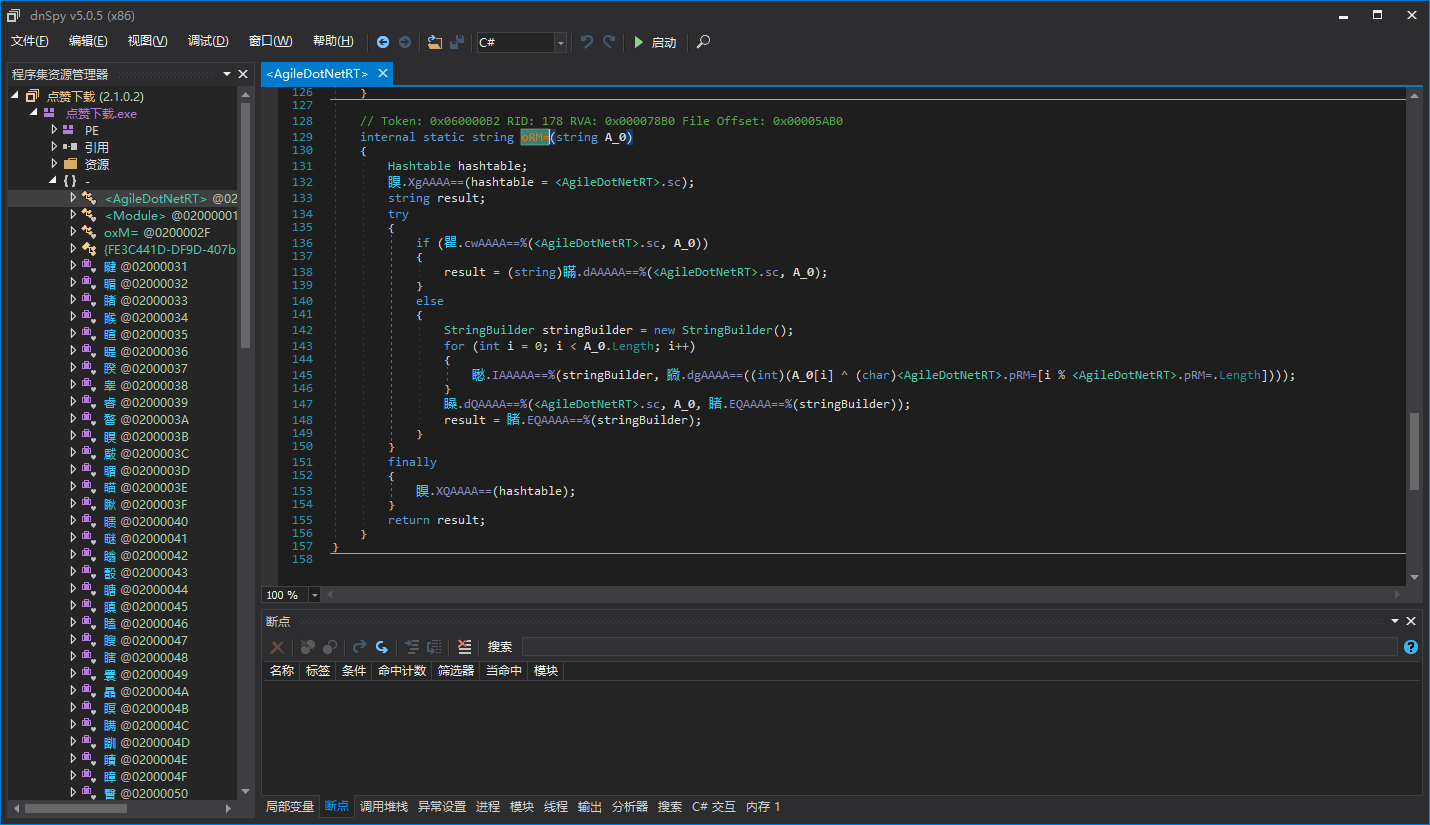Open the 调试 menu
The image size is (1430, 825).
[x=207, y=40]
